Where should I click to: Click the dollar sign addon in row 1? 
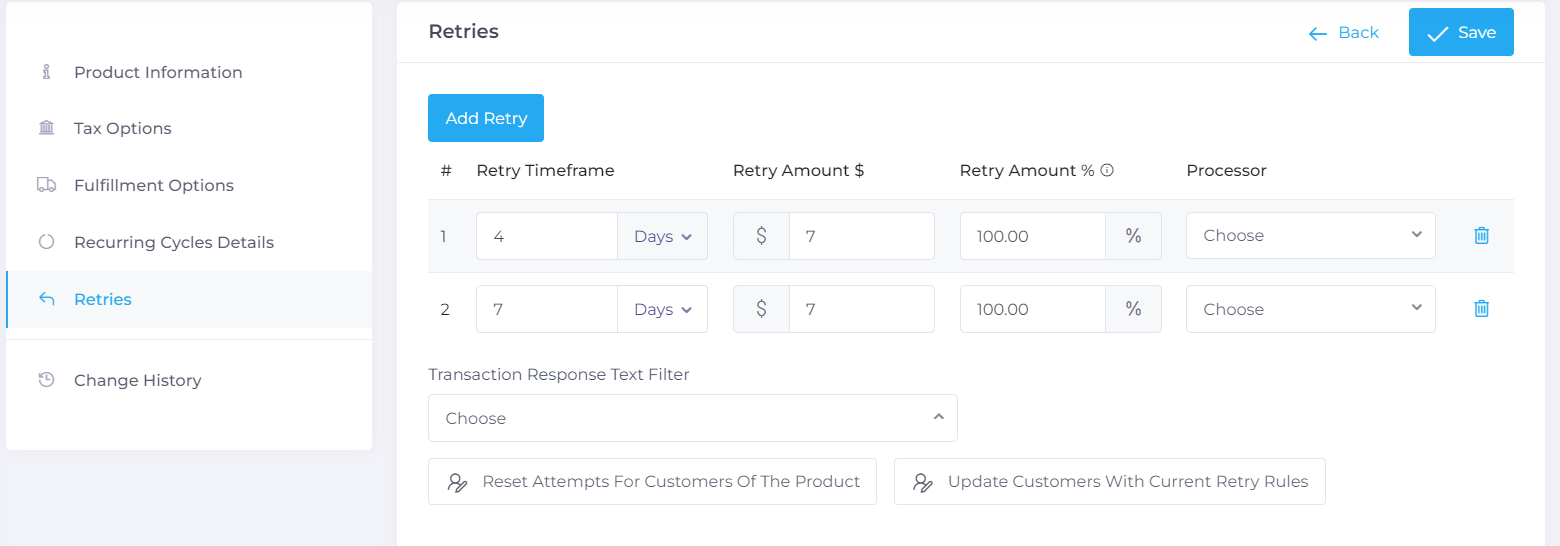click(x=761, y=236)
